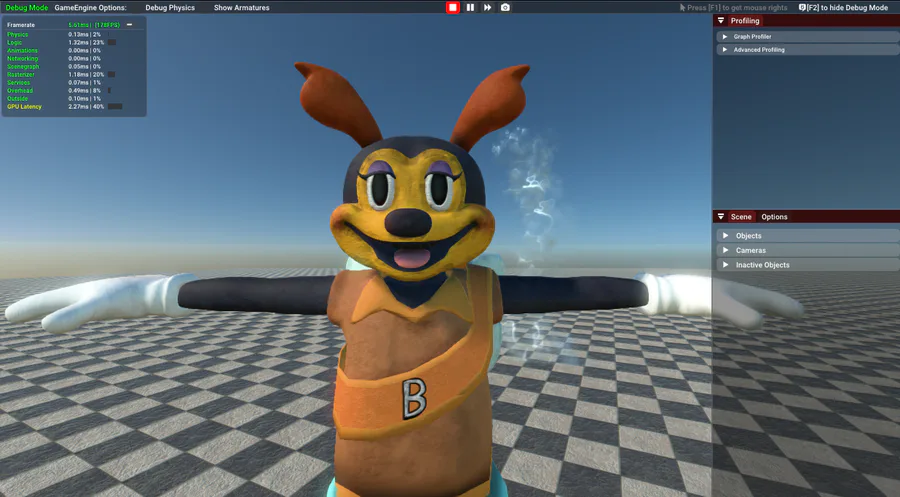The image size is (900, 497).
Task: Click the GPU Latency usage bar
Action: tap(115, 107)
